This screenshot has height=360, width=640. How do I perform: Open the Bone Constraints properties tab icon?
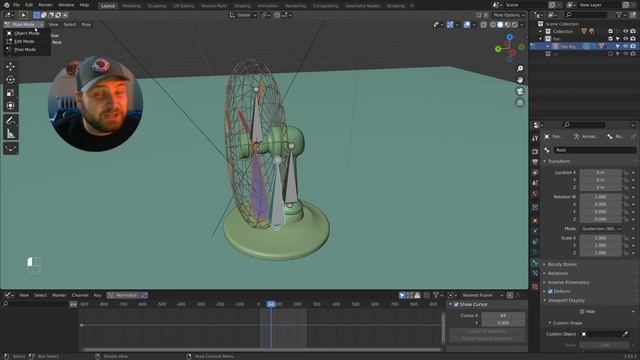[x=535, y=274]
